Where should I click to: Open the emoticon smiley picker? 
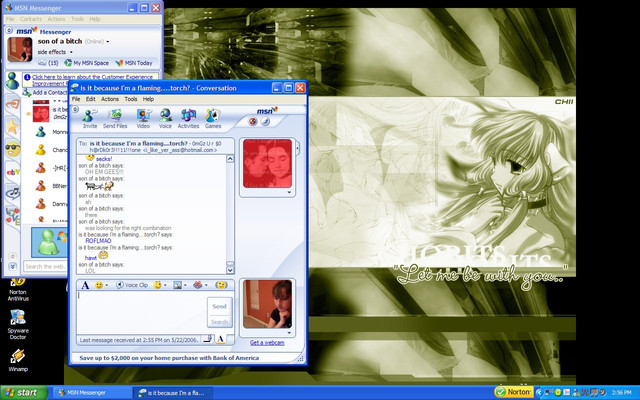(99, 285)
